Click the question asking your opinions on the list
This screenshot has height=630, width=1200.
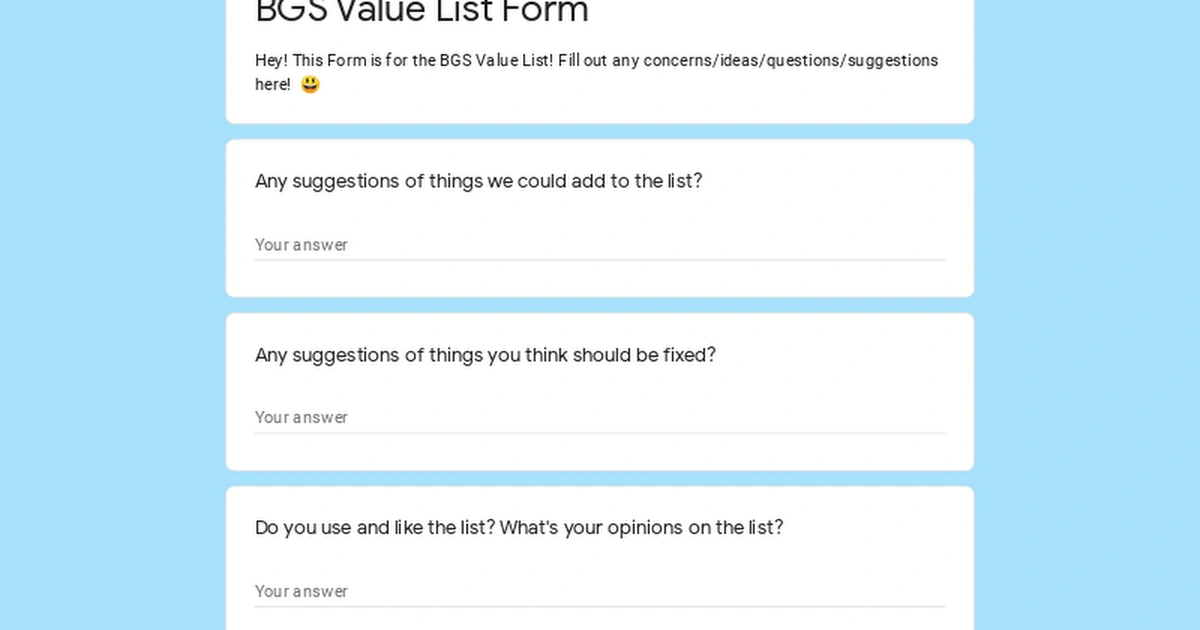click(519, 527)
